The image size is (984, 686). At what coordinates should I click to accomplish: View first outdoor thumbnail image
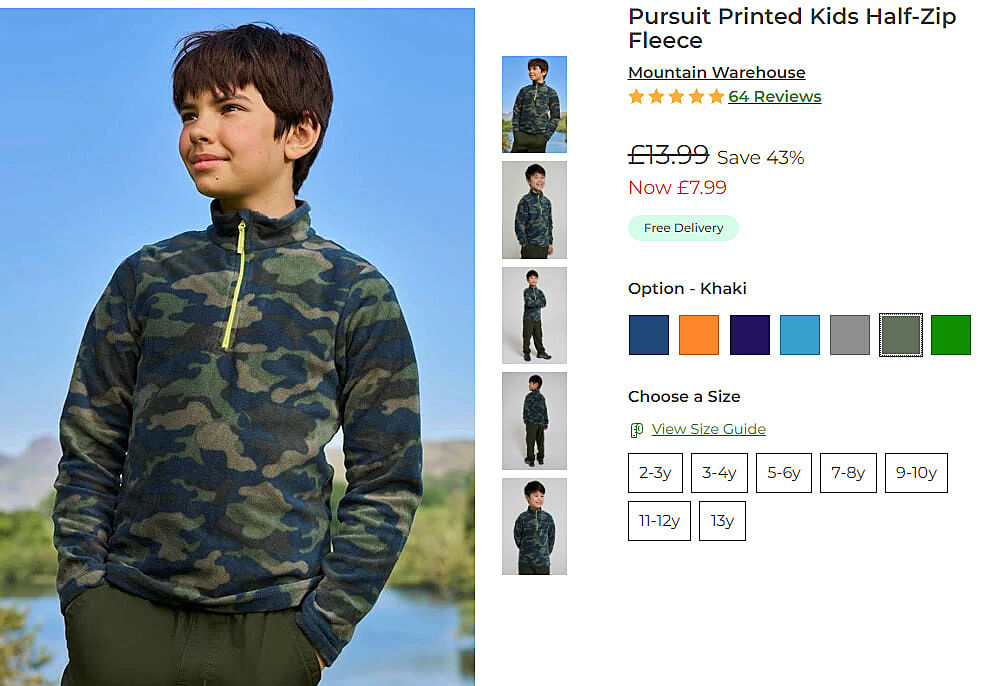pos(534,104)
